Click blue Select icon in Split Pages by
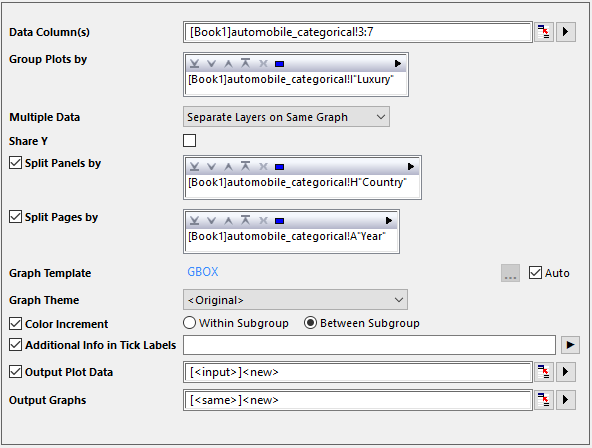Viewport: 592px width, 448px height. (279, 221)
